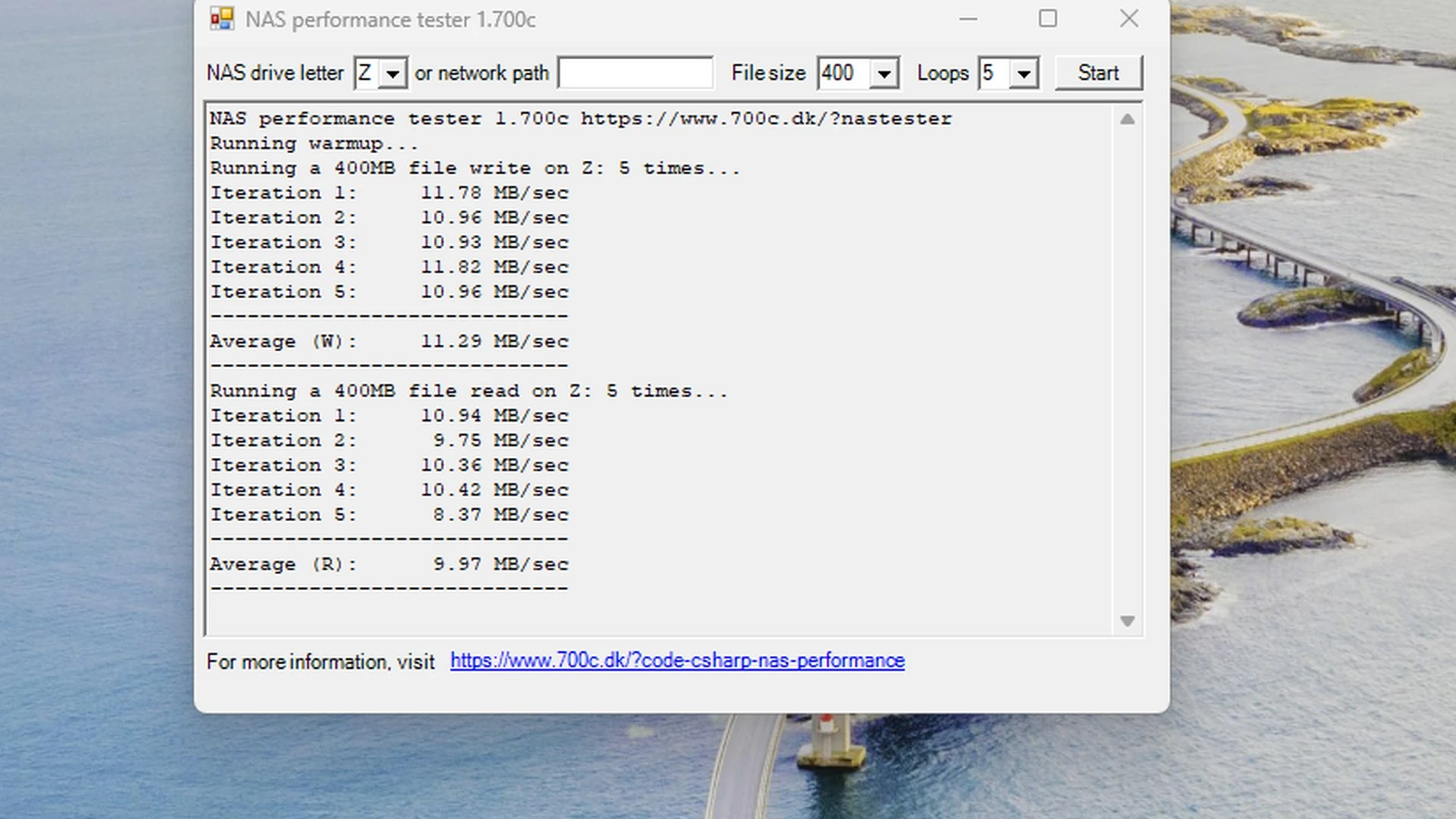The height and width of the screenshot is (819, 1456).
Task: Expand the File size dropdown arrow
Action: tap(883, 74)
